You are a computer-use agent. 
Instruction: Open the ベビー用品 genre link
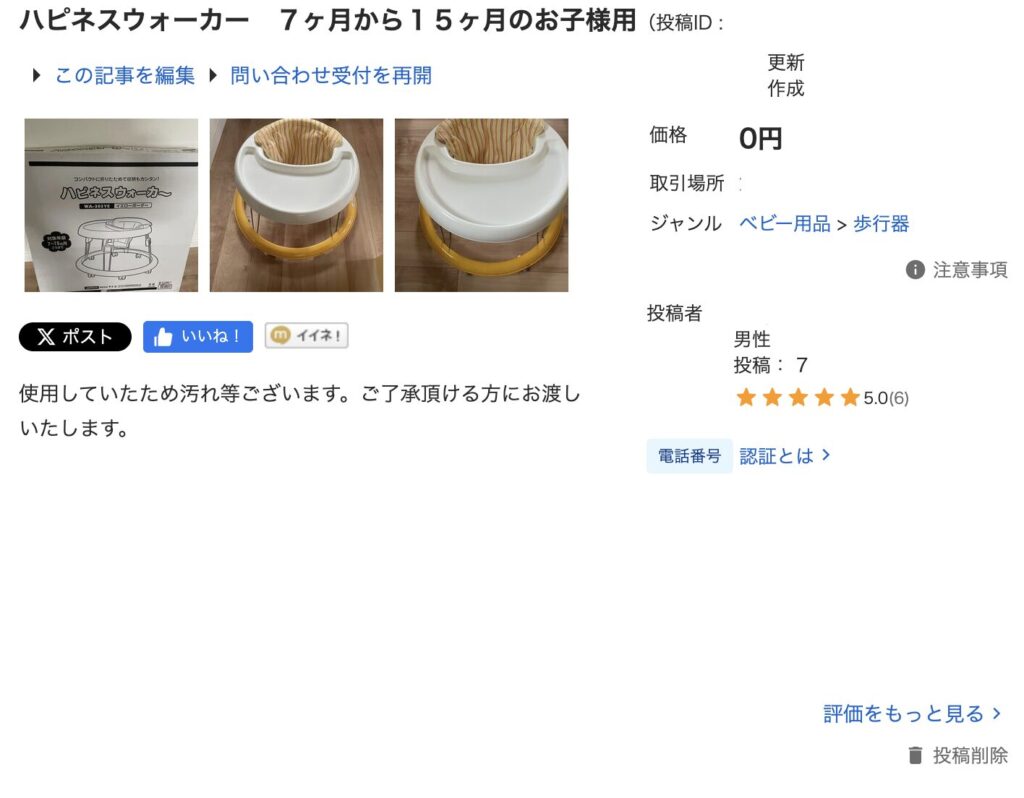(x=784, y=224)
